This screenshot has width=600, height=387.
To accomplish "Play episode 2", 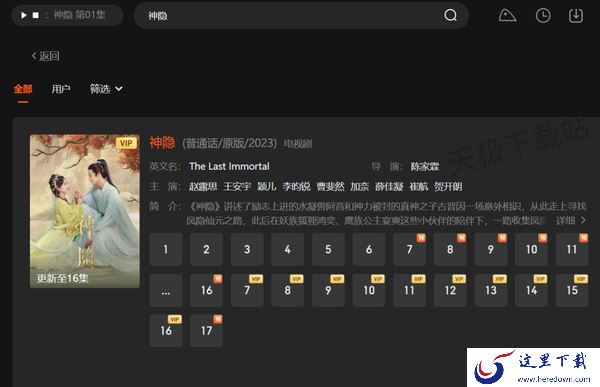I will [206, 249].
